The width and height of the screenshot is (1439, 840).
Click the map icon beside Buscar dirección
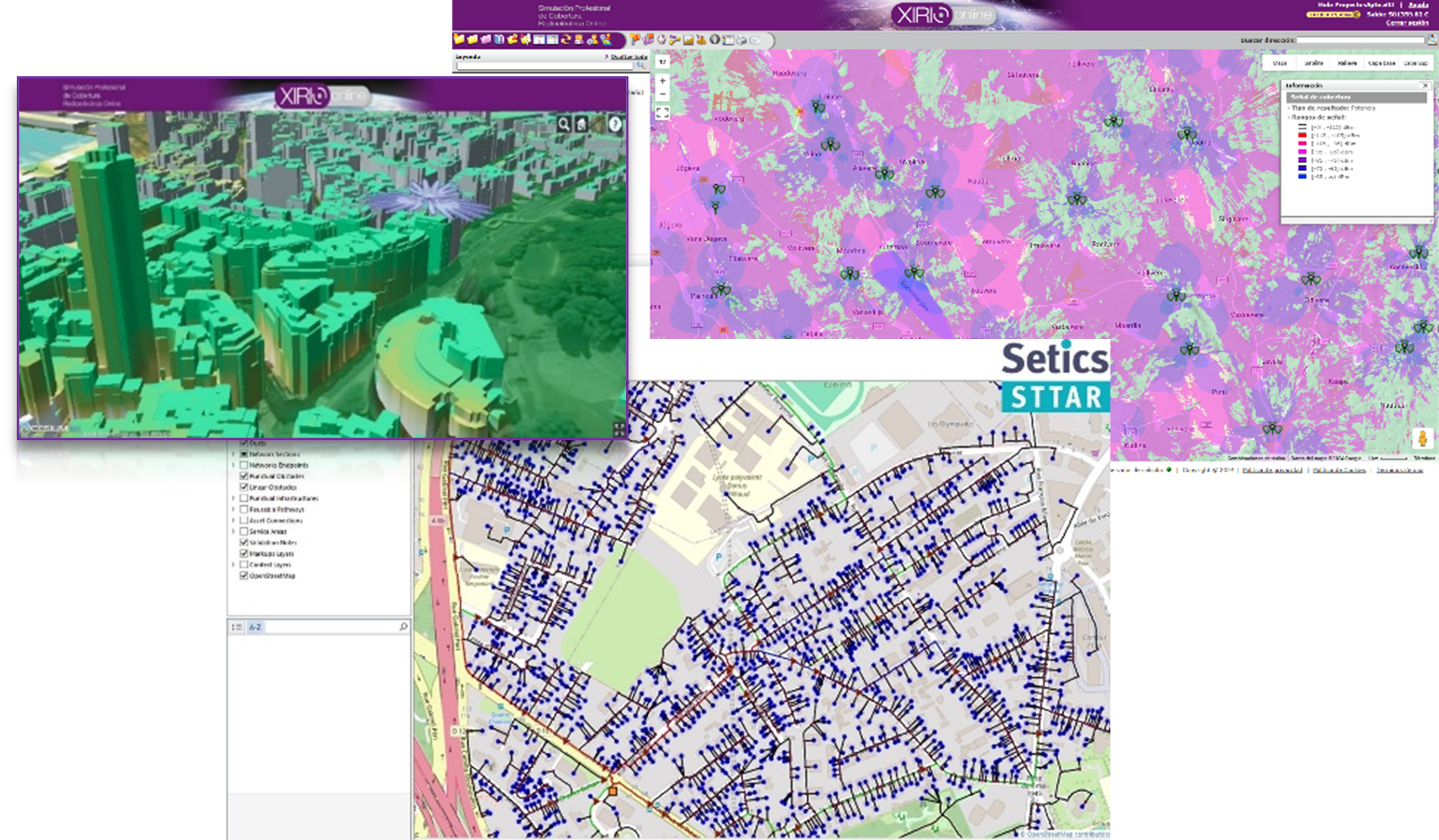click(1431, 39)
